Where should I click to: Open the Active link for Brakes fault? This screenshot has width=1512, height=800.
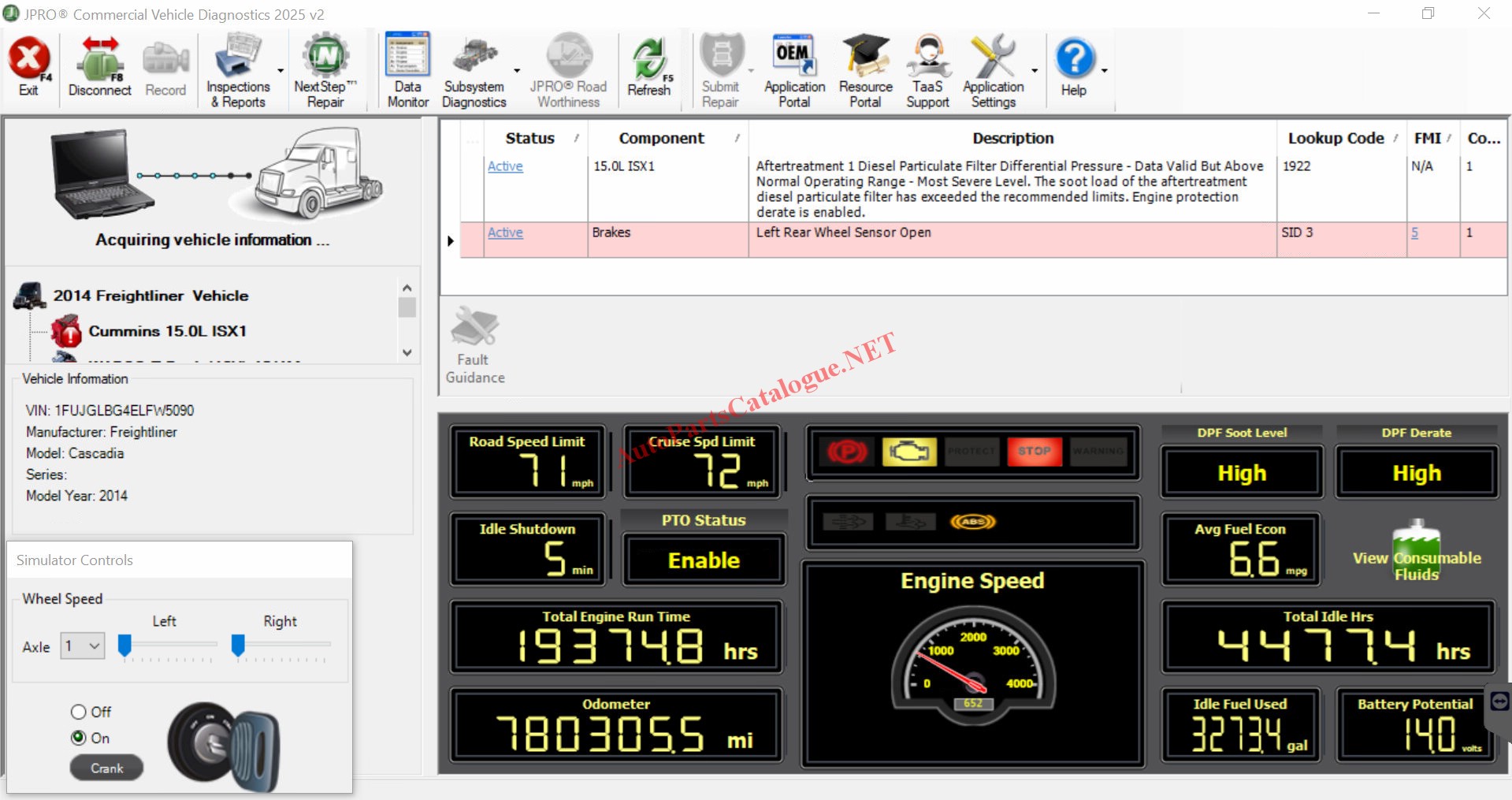pyautogui.click(x=505, y=233)
